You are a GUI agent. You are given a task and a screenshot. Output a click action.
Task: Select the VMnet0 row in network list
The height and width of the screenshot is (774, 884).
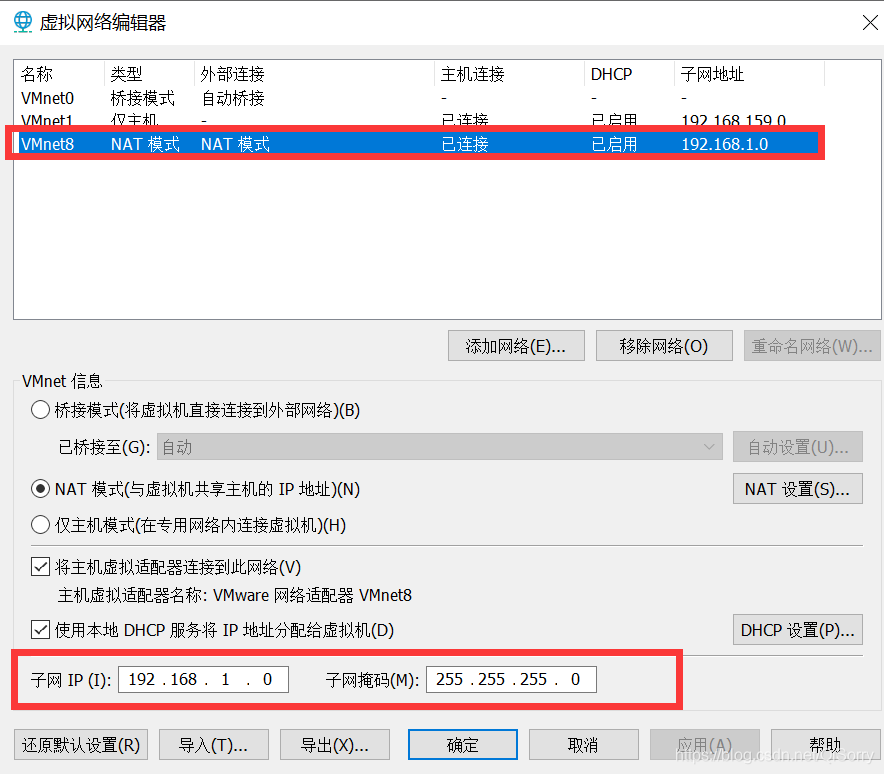pyautogui.click(x=418, y=98)
